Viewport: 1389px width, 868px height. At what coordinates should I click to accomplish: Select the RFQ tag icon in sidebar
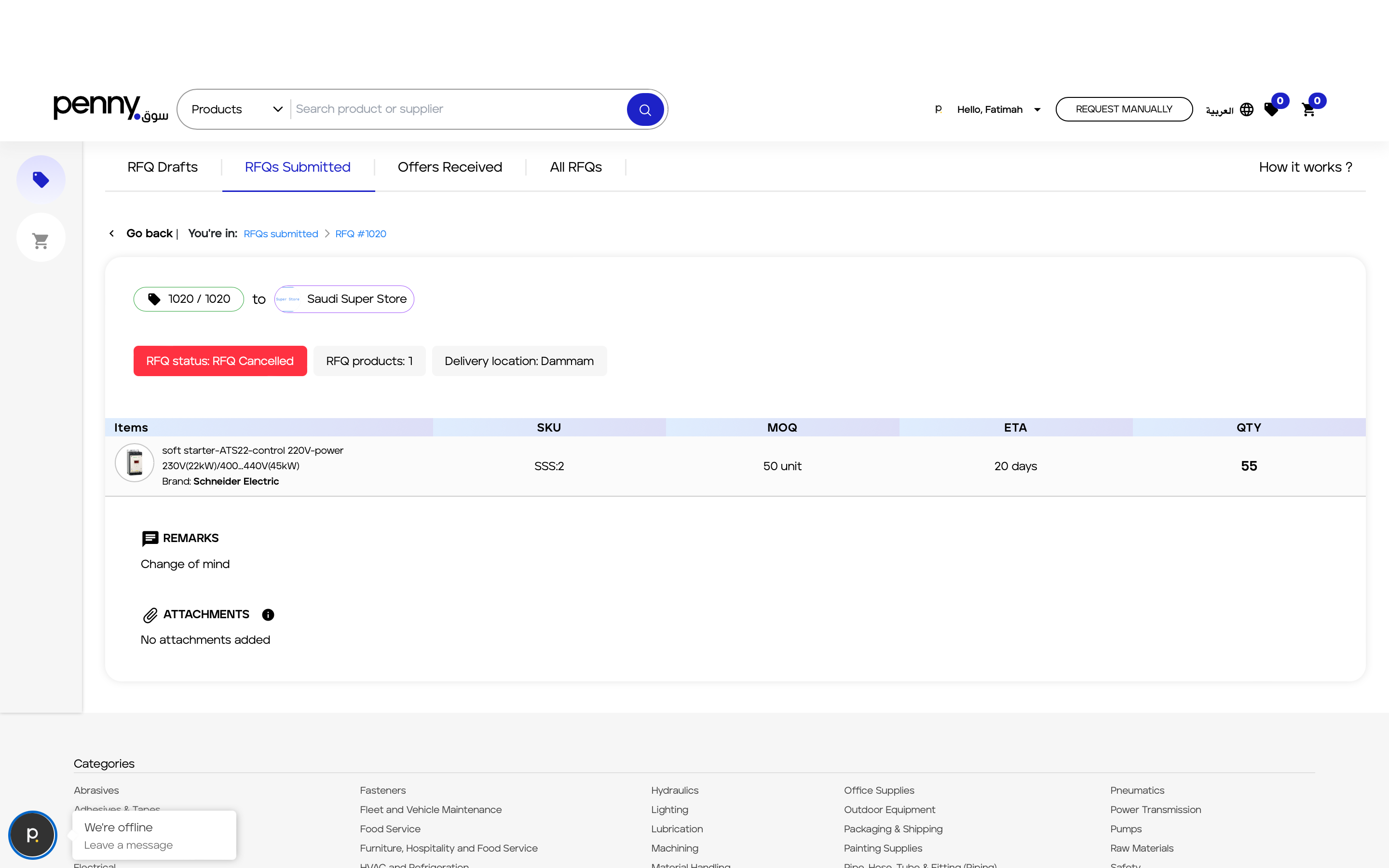pos(41,180)
